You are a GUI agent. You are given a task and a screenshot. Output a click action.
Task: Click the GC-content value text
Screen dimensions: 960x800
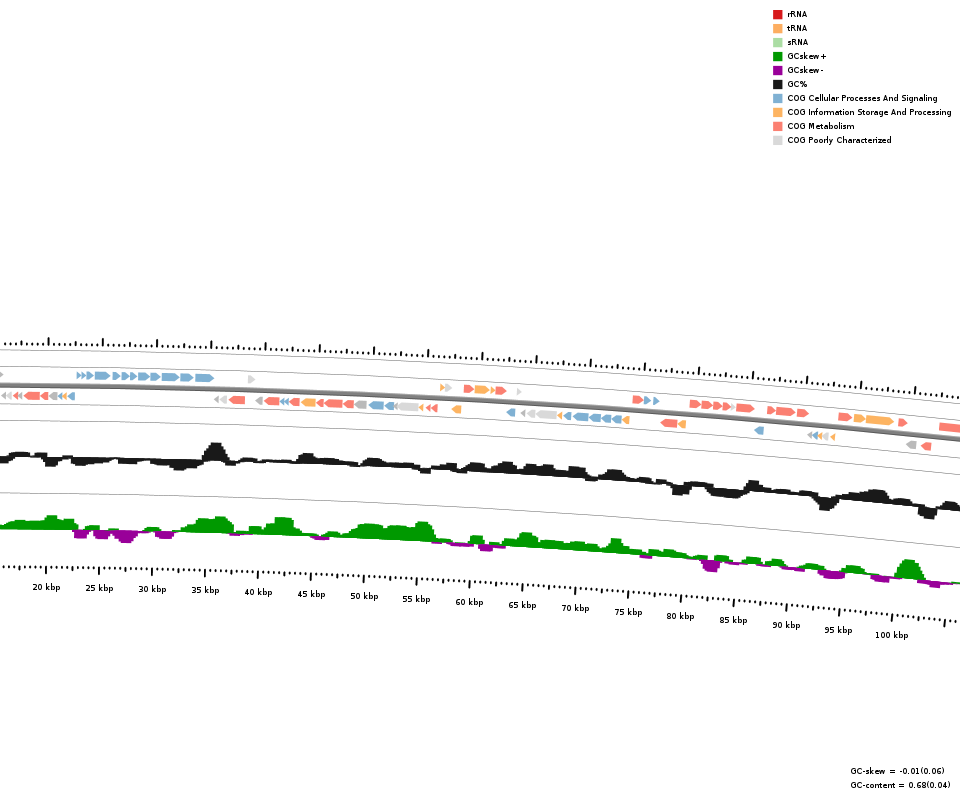pyautogui.click(x=900, y=785)
